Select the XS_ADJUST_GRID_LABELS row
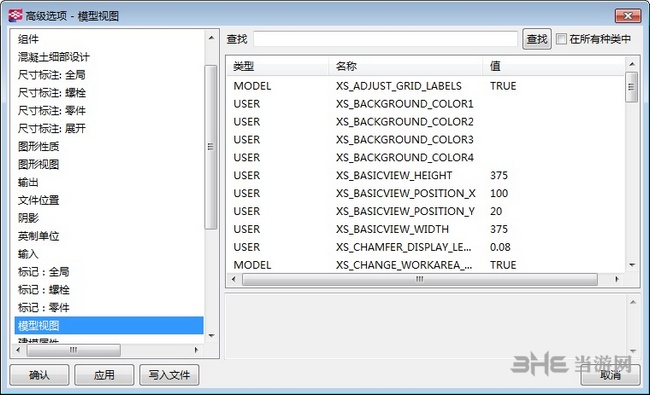The image size is (650, 395). (426, 86)
